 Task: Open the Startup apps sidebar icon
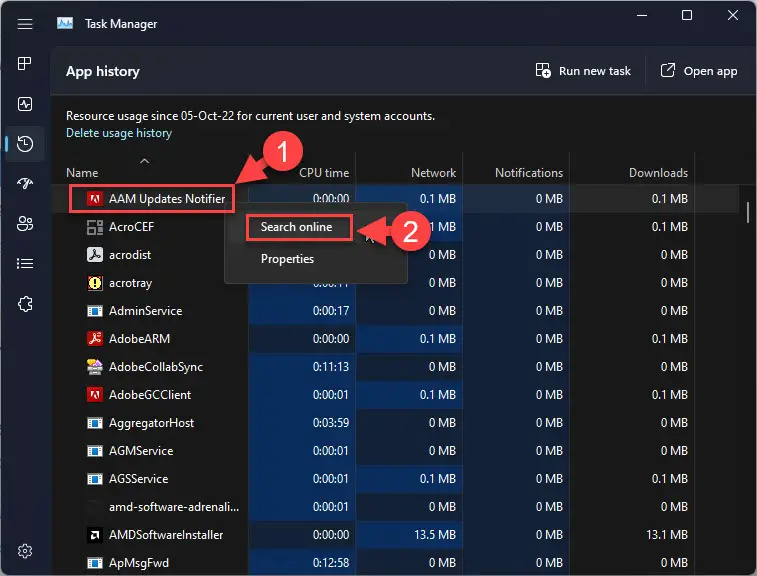[x=25, y=183]
